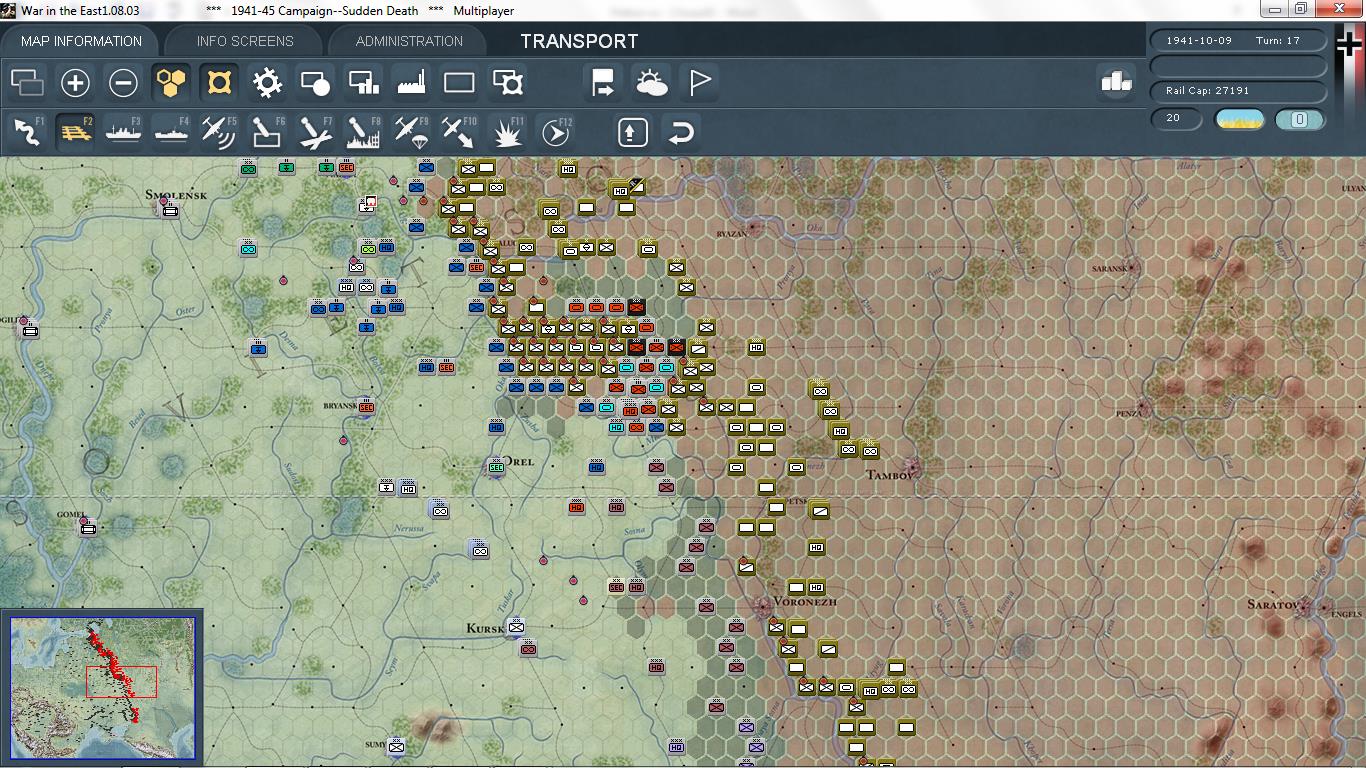Screen dimensions: 1366x768
Task: Switch to MAP INFORMATION tab
Action: pyautogui.click(x=81, y=41)
